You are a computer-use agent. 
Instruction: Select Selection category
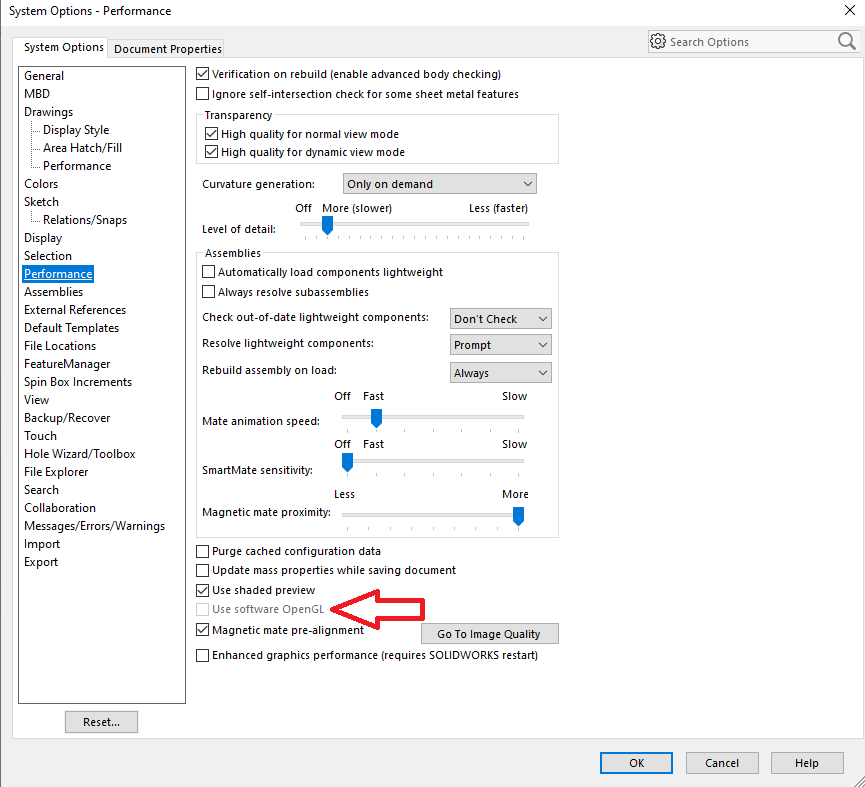tap(47, 256)
